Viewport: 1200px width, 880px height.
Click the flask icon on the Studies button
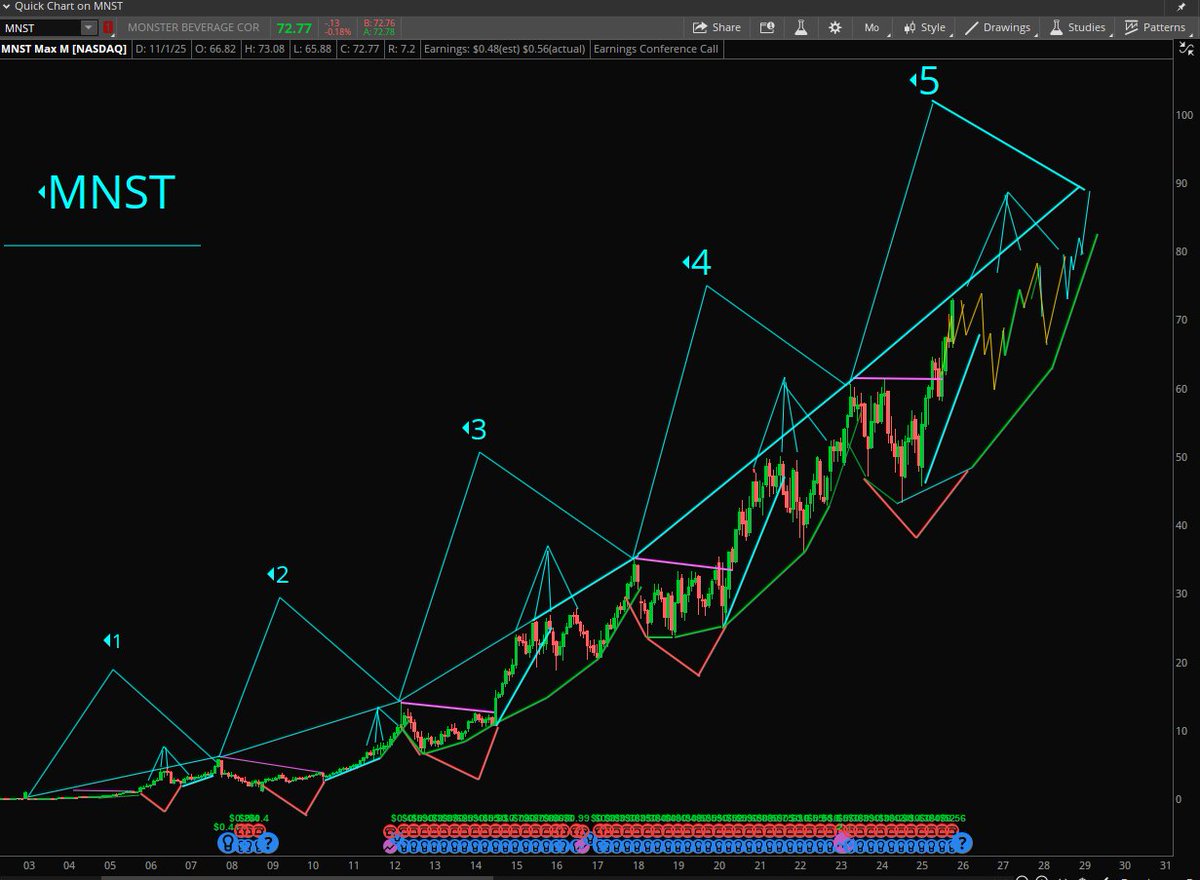1055,28
